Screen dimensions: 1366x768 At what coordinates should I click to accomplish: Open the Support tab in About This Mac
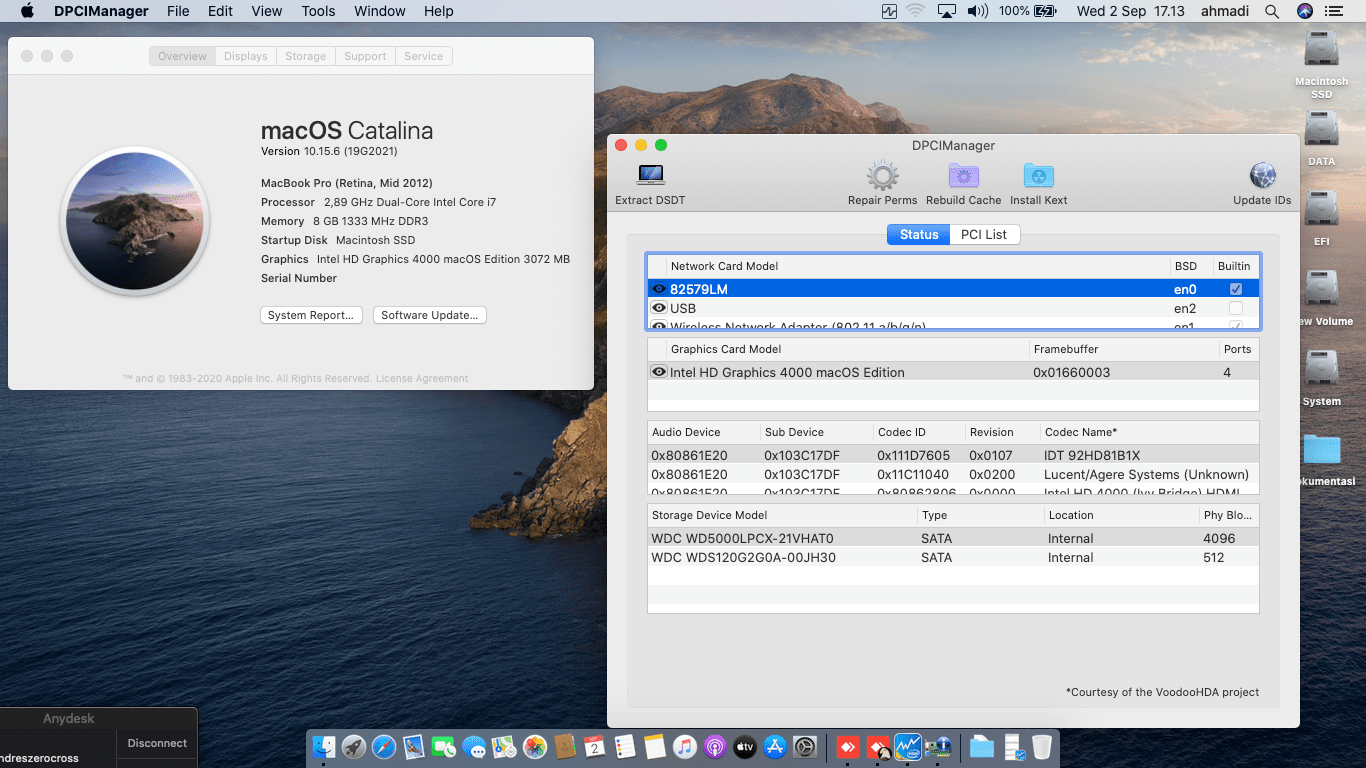(365, 56)
